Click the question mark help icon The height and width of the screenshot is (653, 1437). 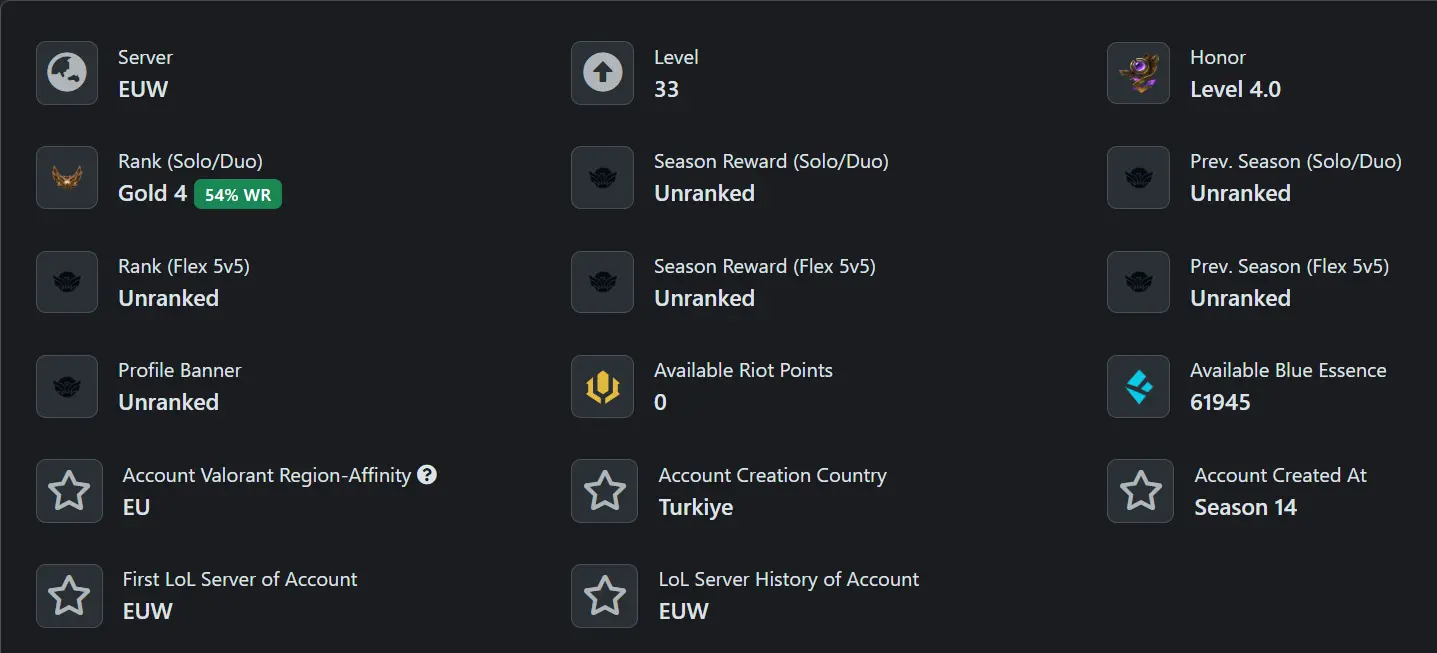(427, 475)
